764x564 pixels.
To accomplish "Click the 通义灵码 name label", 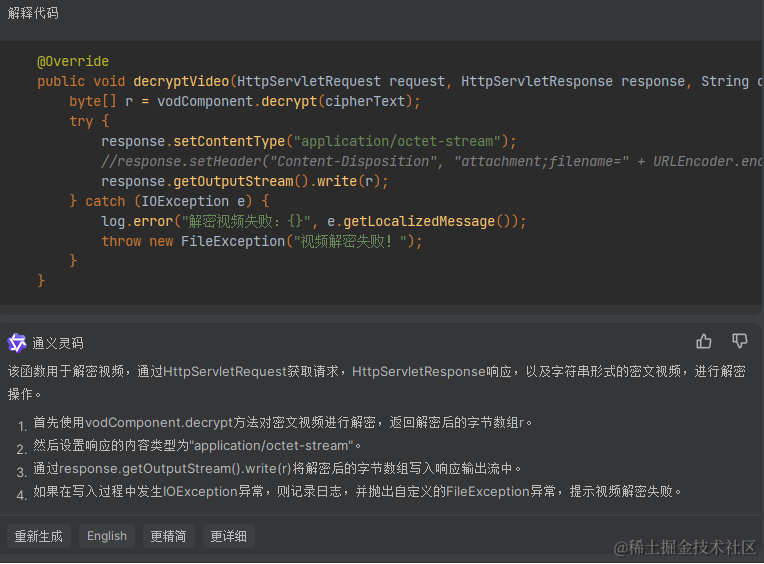I will click(x=58, y=343).
